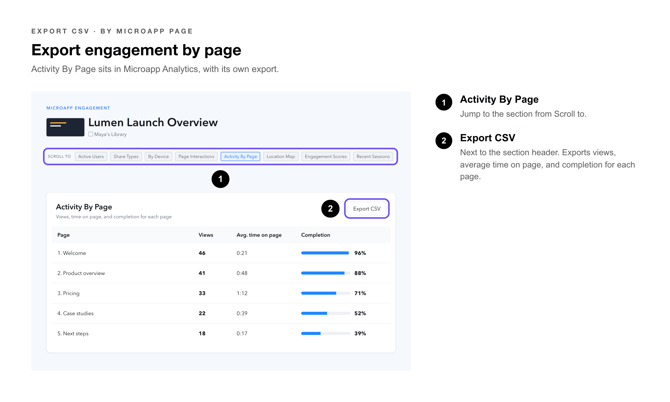The image size is (670, 402).
Task: Click the 96% completion percentage
Action: (360, 253)
